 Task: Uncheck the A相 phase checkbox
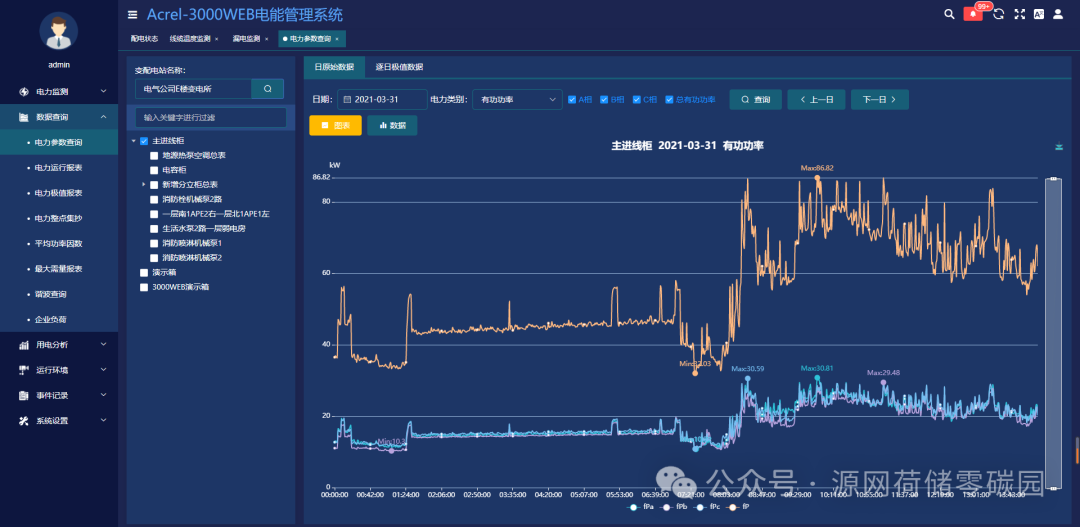[x=572, y=99]
